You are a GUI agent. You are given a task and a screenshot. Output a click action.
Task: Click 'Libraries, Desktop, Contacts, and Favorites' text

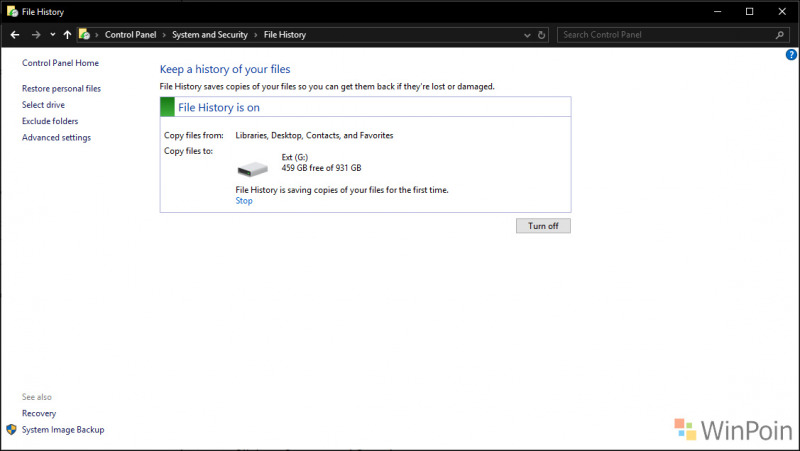coord(314,135)
